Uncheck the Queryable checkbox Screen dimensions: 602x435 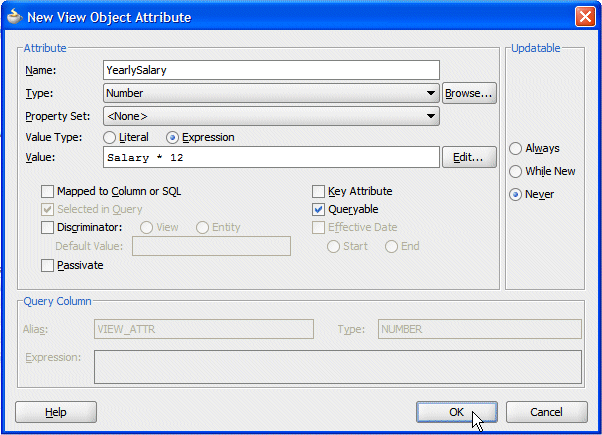[318, 209]
